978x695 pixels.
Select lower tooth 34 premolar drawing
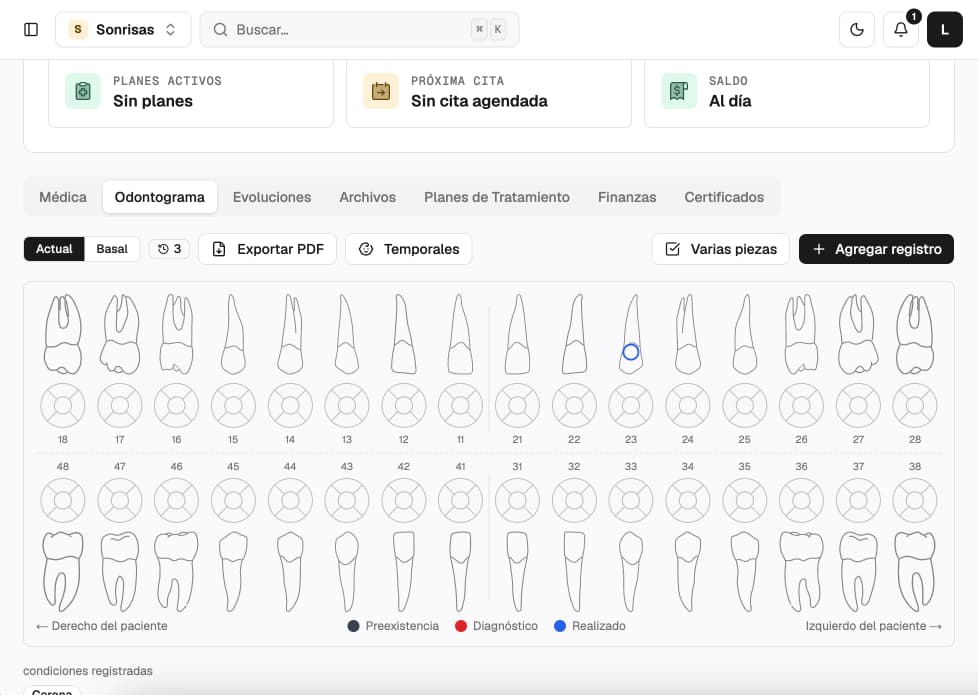pyautogui.click(x=688, y=571)
